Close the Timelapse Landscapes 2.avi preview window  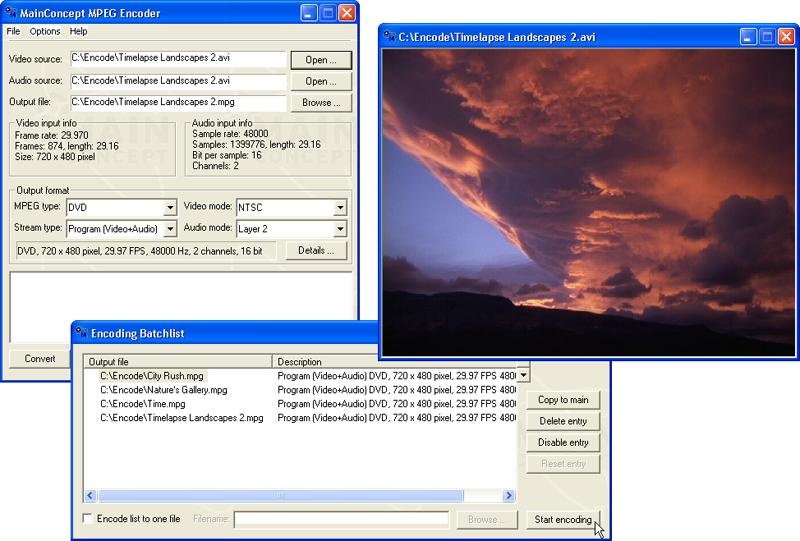786,37
